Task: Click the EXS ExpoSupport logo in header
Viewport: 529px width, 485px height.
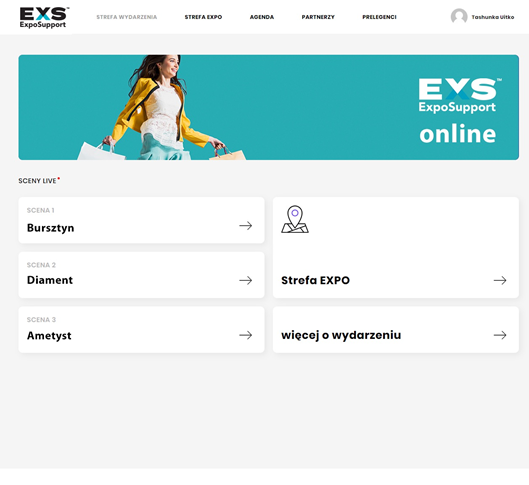Action: click(44, 18)
